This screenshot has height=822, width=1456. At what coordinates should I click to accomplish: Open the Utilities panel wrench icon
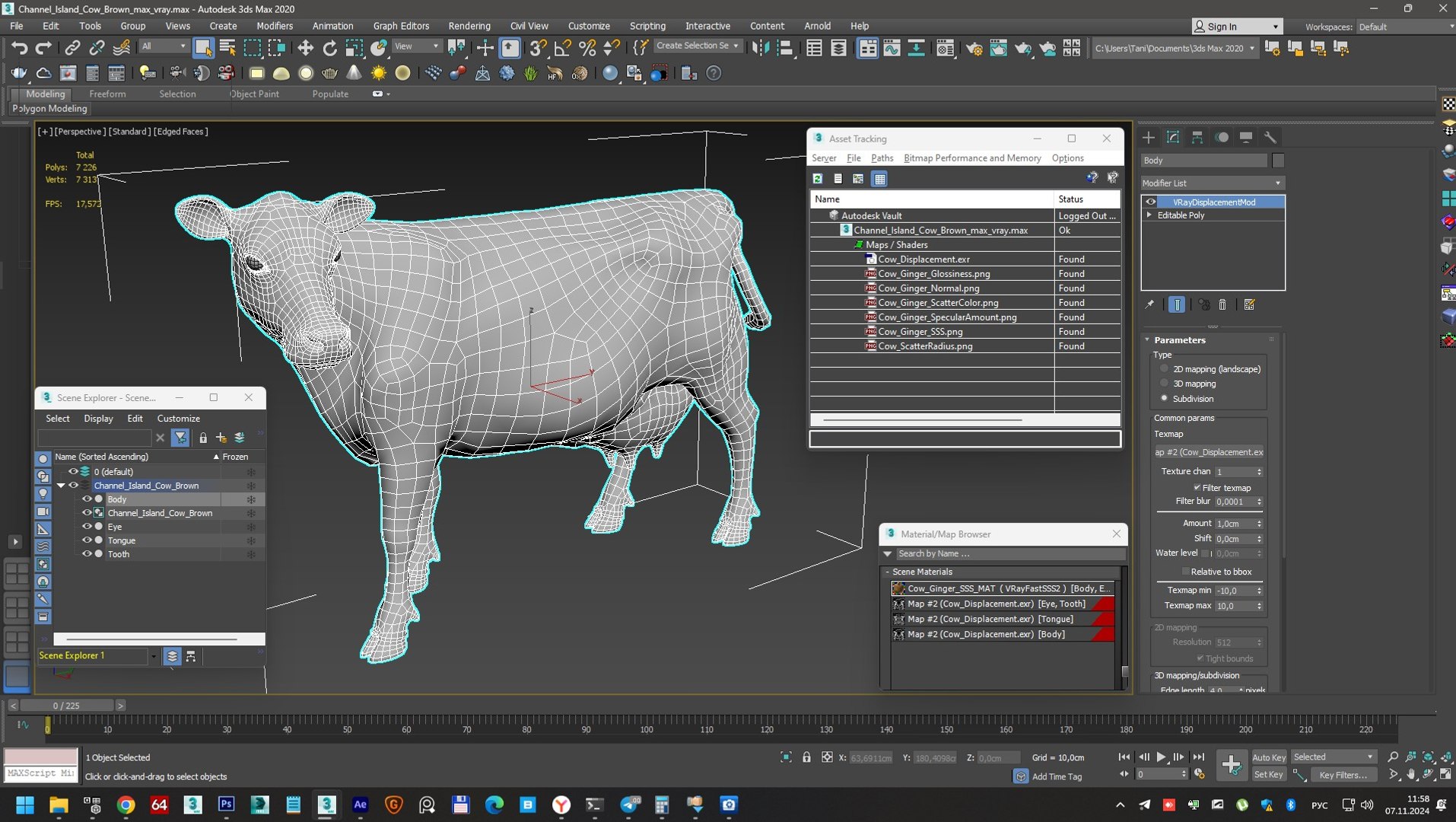click(1270, 138)
